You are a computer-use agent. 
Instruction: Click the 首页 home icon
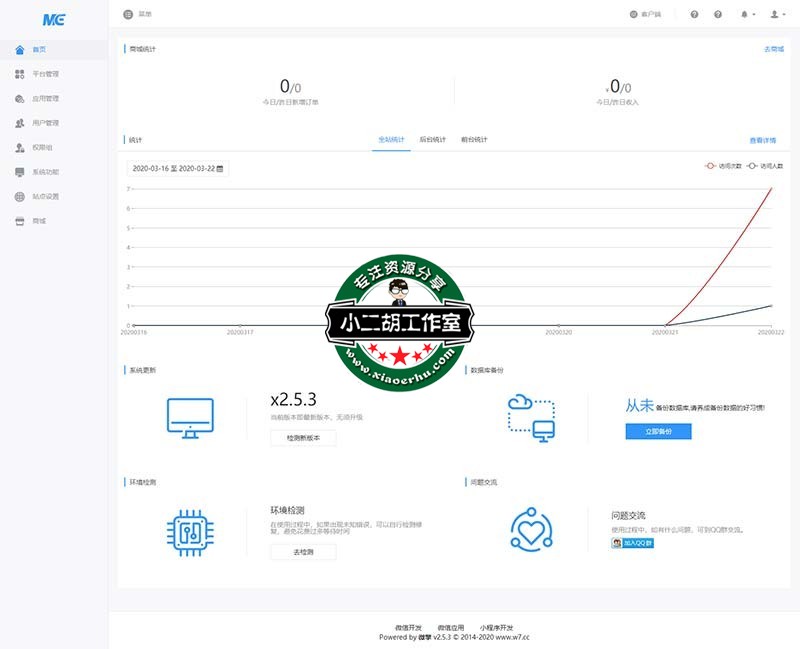coord(20,49)
